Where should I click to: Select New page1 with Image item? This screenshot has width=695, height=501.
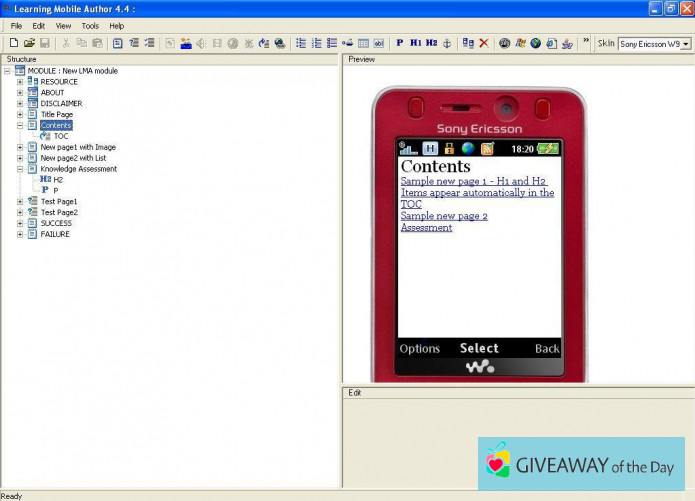click(78, 147)
